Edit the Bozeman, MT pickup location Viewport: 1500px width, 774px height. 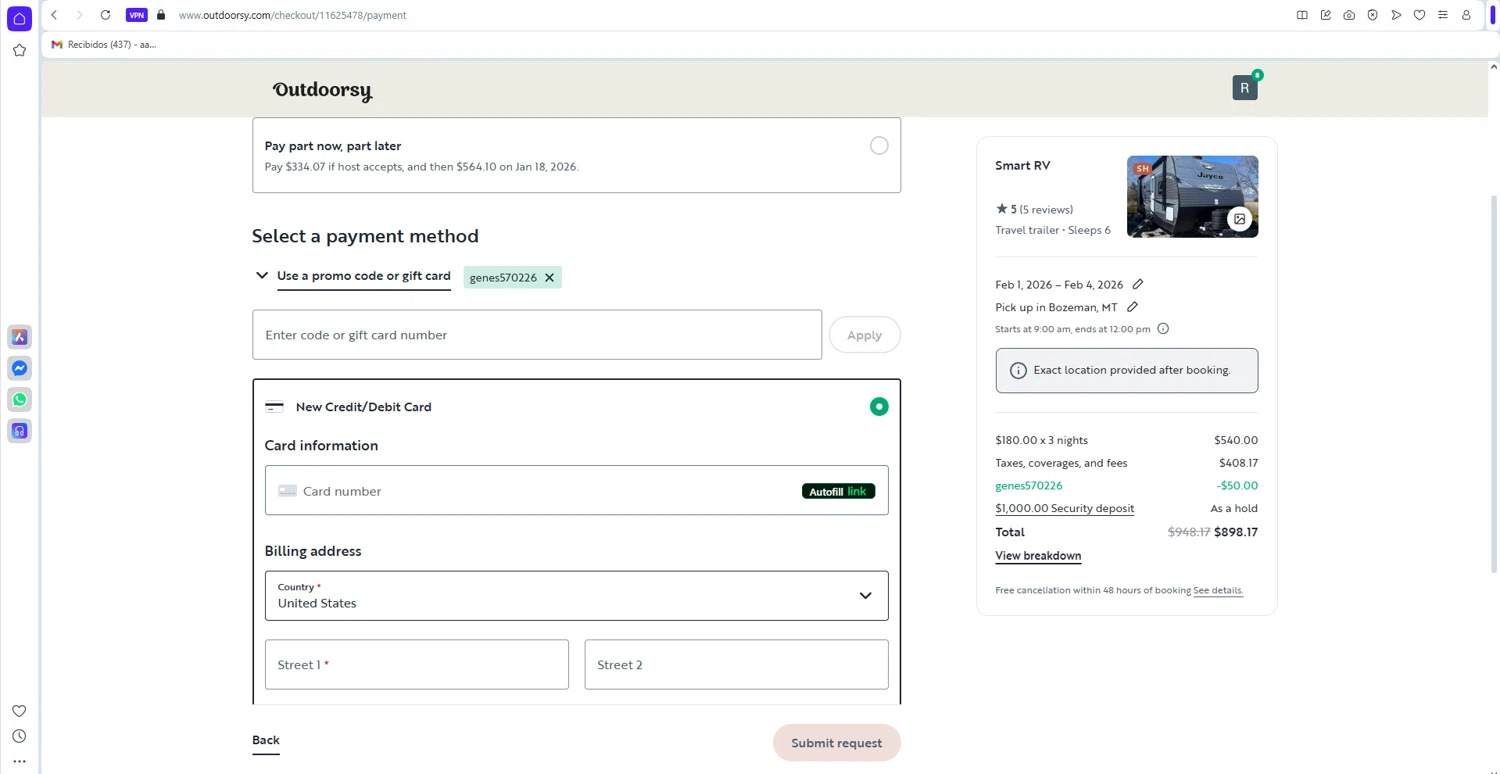(x=1132, y=307)
